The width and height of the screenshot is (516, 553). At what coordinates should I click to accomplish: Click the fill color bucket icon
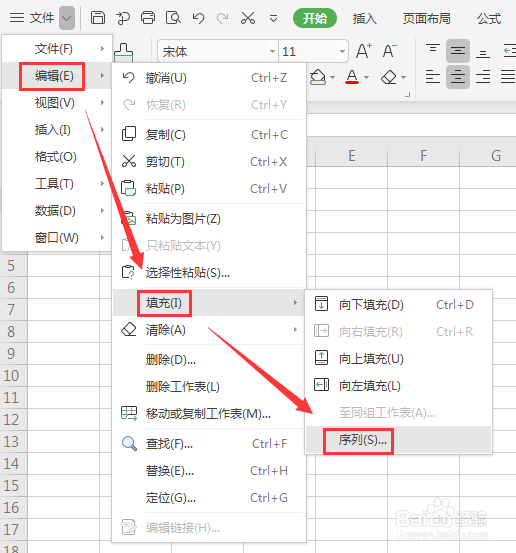click(318, 77)
